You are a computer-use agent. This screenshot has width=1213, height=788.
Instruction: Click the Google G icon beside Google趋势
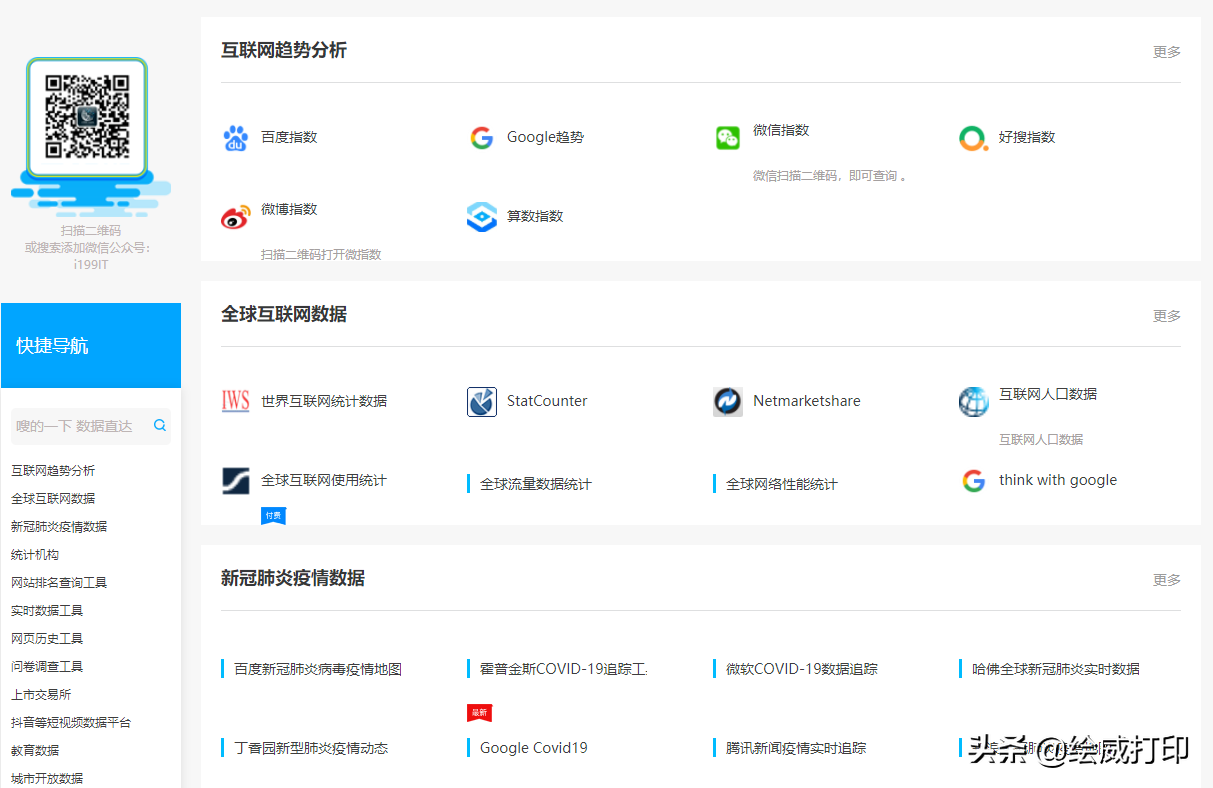[481, 138]
